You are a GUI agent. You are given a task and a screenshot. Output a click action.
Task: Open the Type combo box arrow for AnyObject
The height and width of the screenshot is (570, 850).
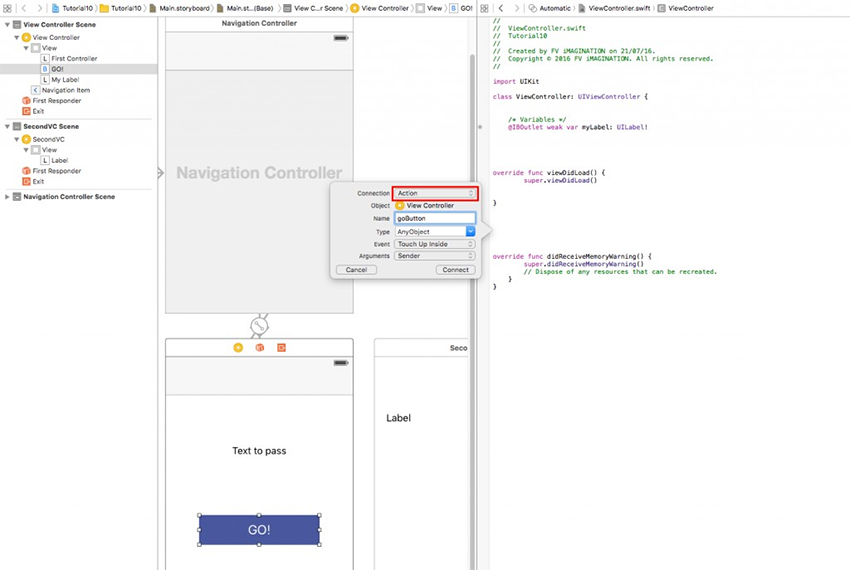[x=471, y=232]
